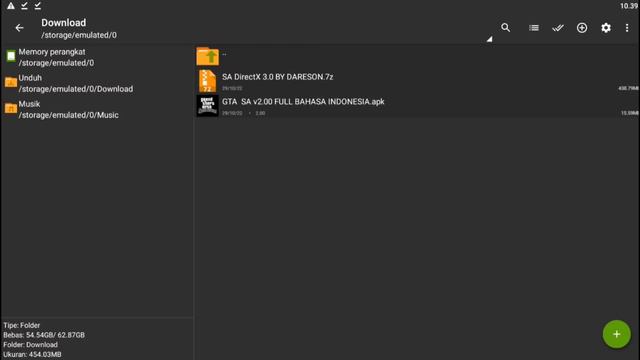Click the Download title path header
Viewport: 640px width, 360px height.
[x=64, y=23]
